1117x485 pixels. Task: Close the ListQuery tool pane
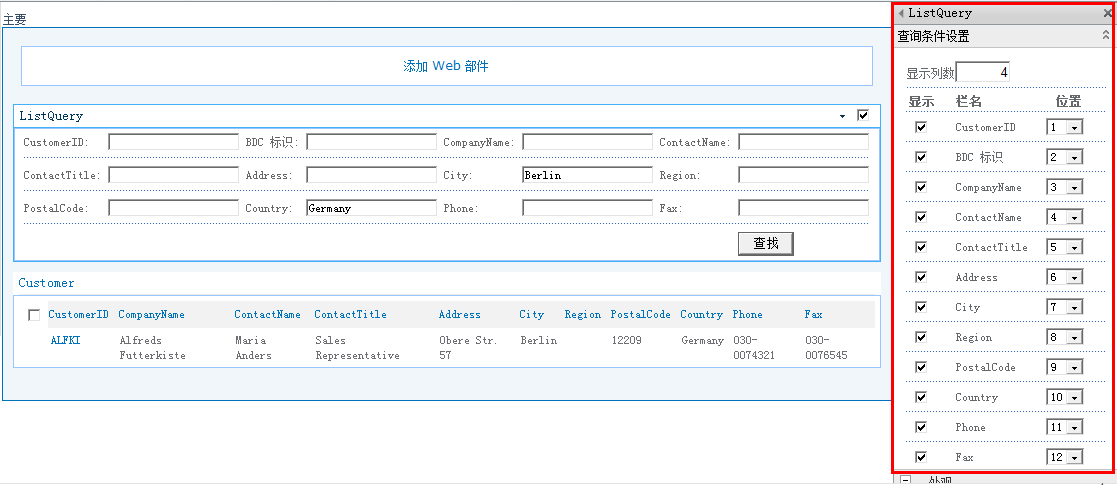pyautogui.click(x=1108, y=13)
